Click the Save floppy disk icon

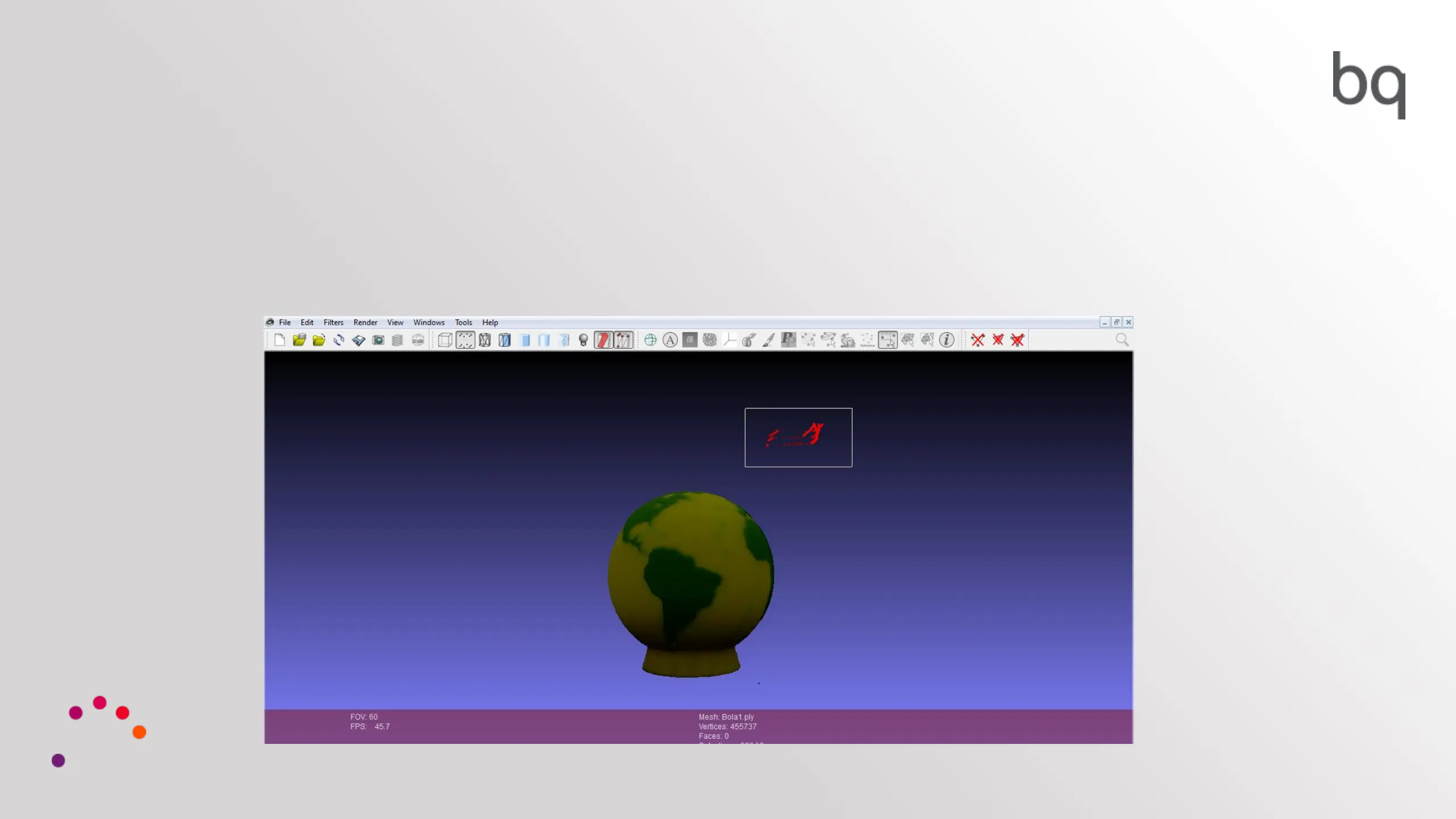[358, 340]
